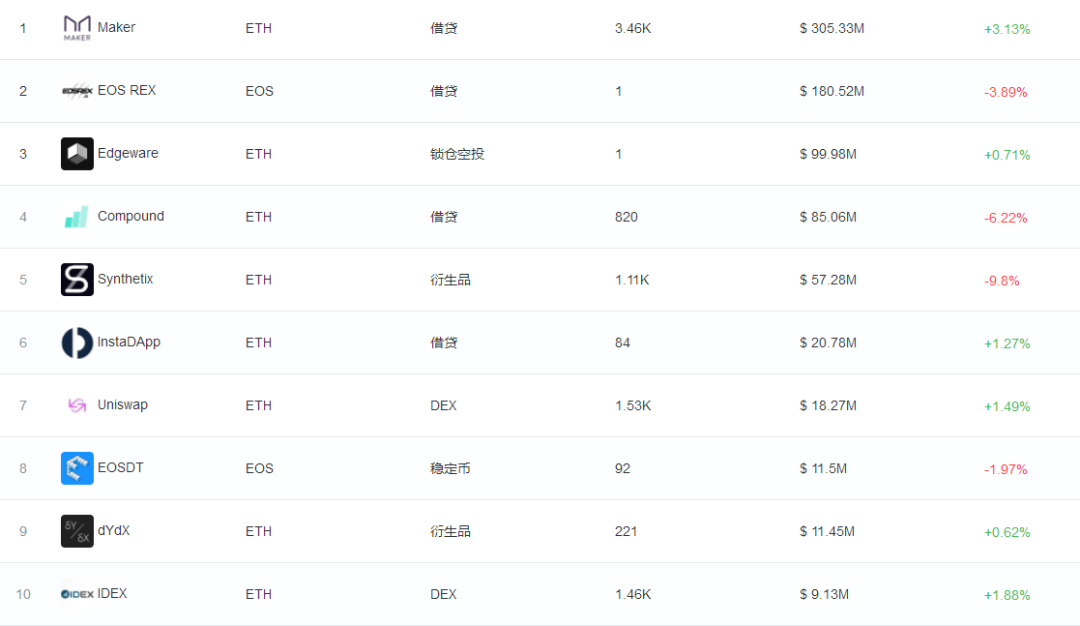The image size is (1080, 626).
Task: Click the Maker logo icon
Action: pos(77,28)
